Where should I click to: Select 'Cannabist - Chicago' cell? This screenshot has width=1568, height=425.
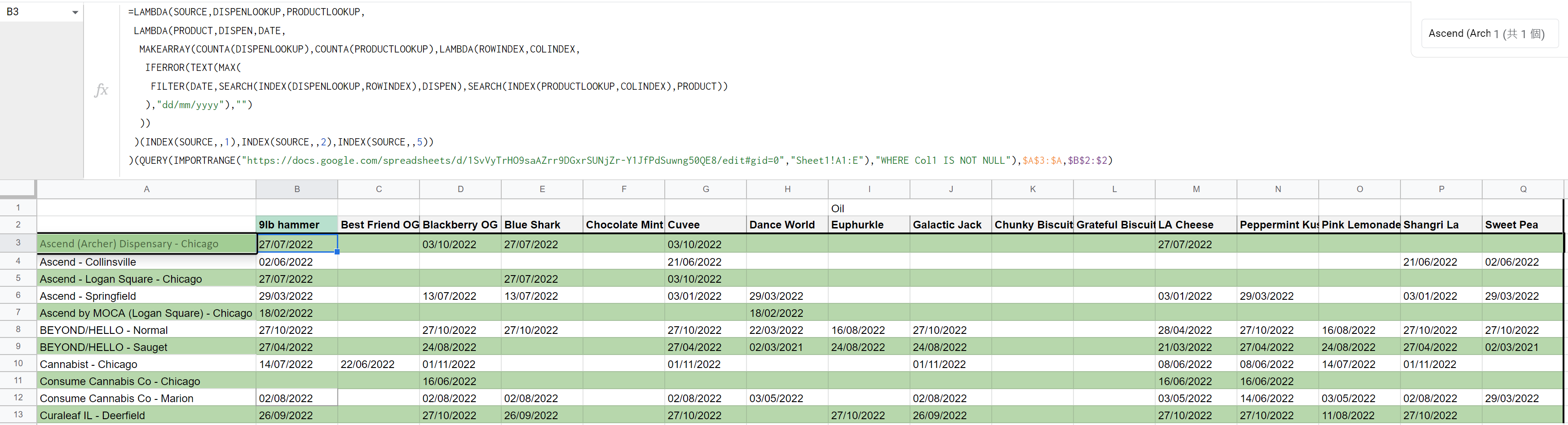146,364
